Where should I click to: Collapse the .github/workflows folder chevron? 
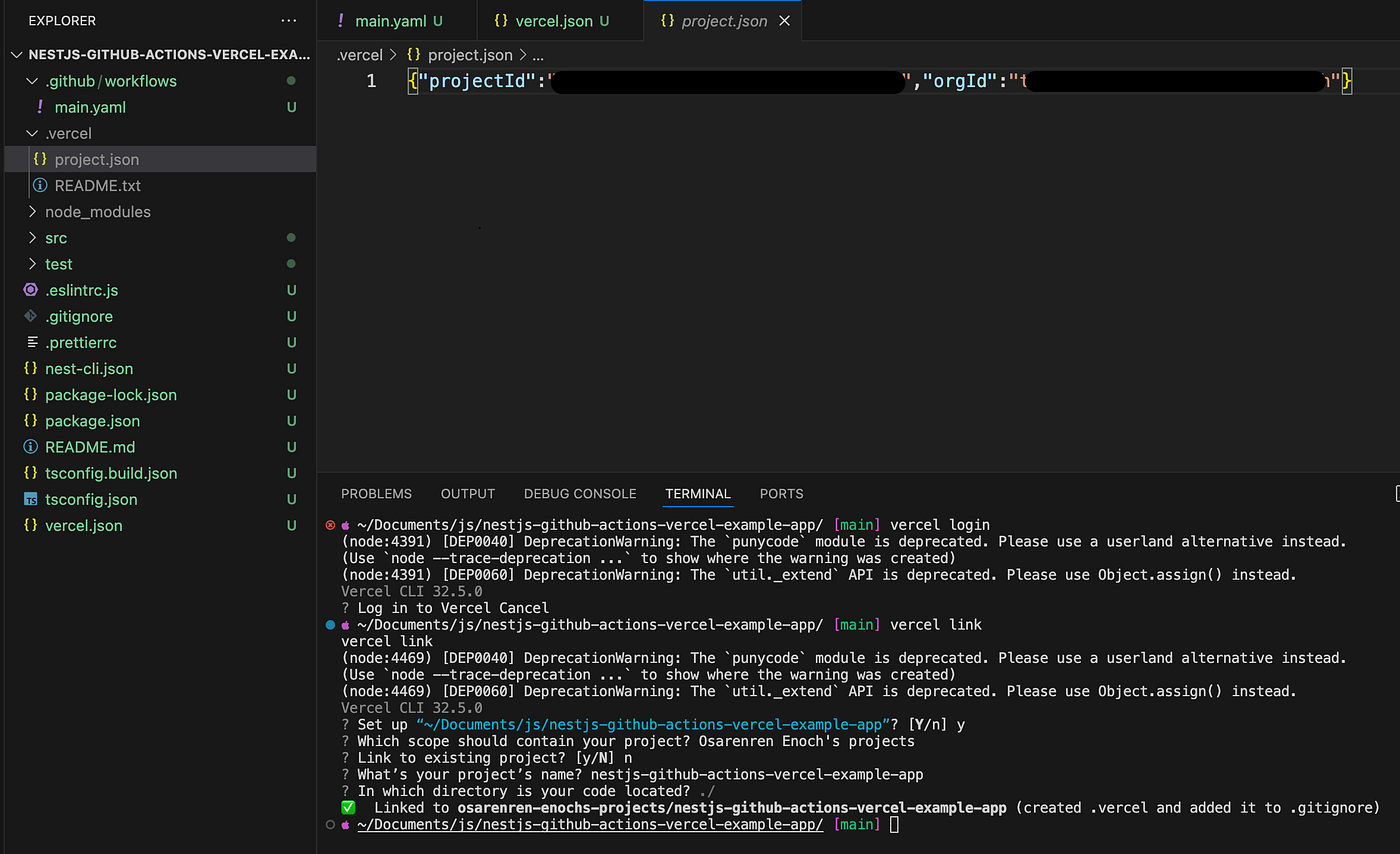32,81
